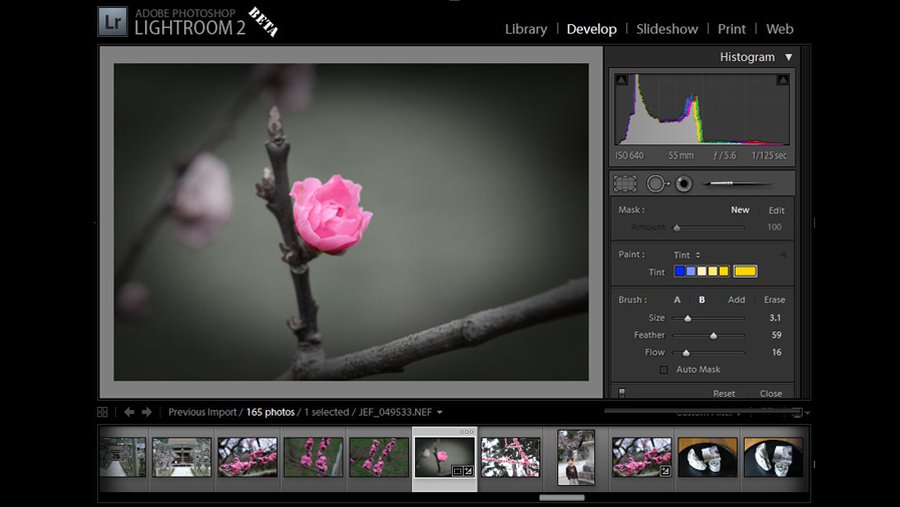Screen dimensions: 900x507
Task: Click the crop badge on selected thumbnail
Action: pos(457,471)
